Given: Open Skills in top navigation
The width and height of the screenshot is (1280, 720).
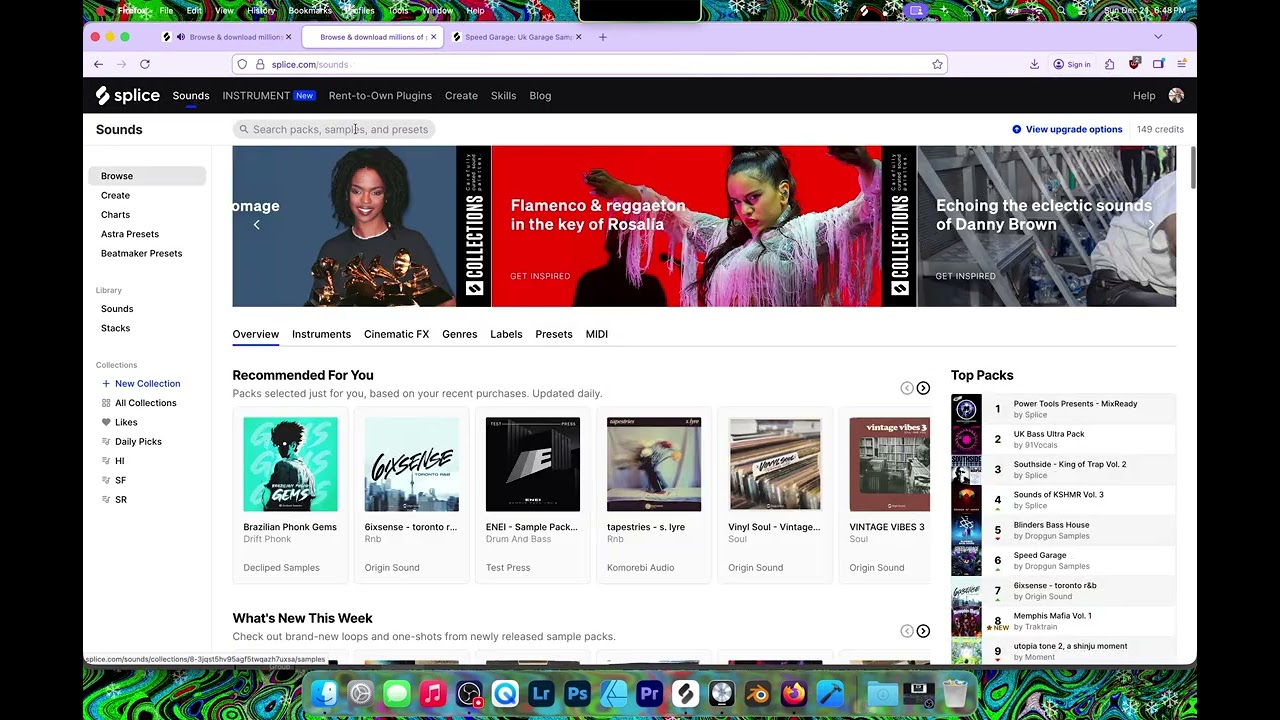Looking at the screenshot, I should pos(503,96).
